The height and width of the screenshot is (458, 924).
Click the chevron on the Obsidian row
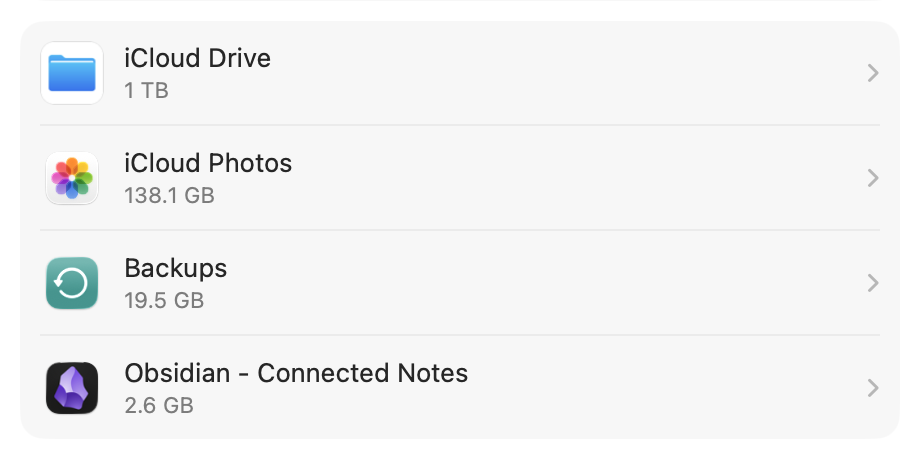pyautogui.click(x=872, y=388)
